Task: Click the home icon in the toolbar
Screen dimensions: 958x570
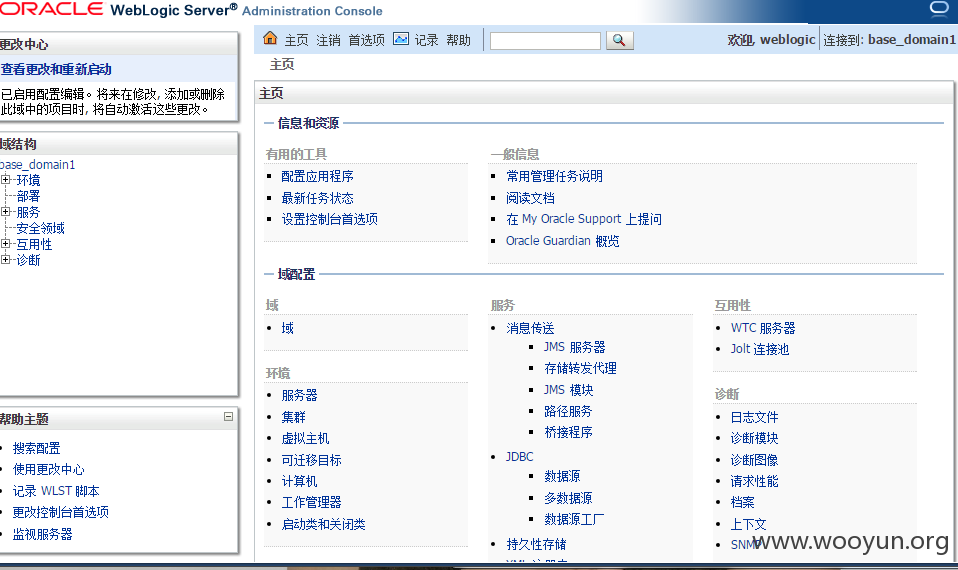Action: 270,38
